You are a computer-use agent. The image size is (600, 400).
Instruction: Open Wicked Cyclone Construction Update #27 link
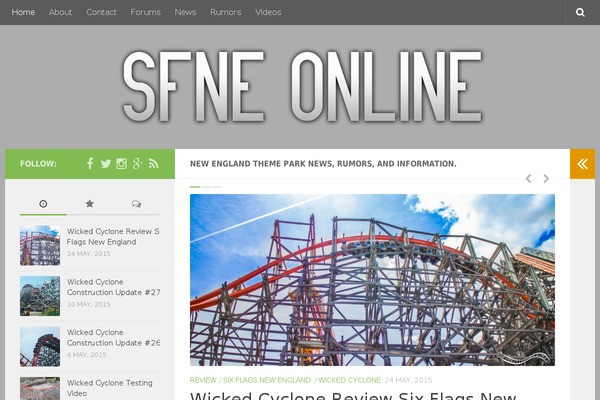[x=113, y=287]
